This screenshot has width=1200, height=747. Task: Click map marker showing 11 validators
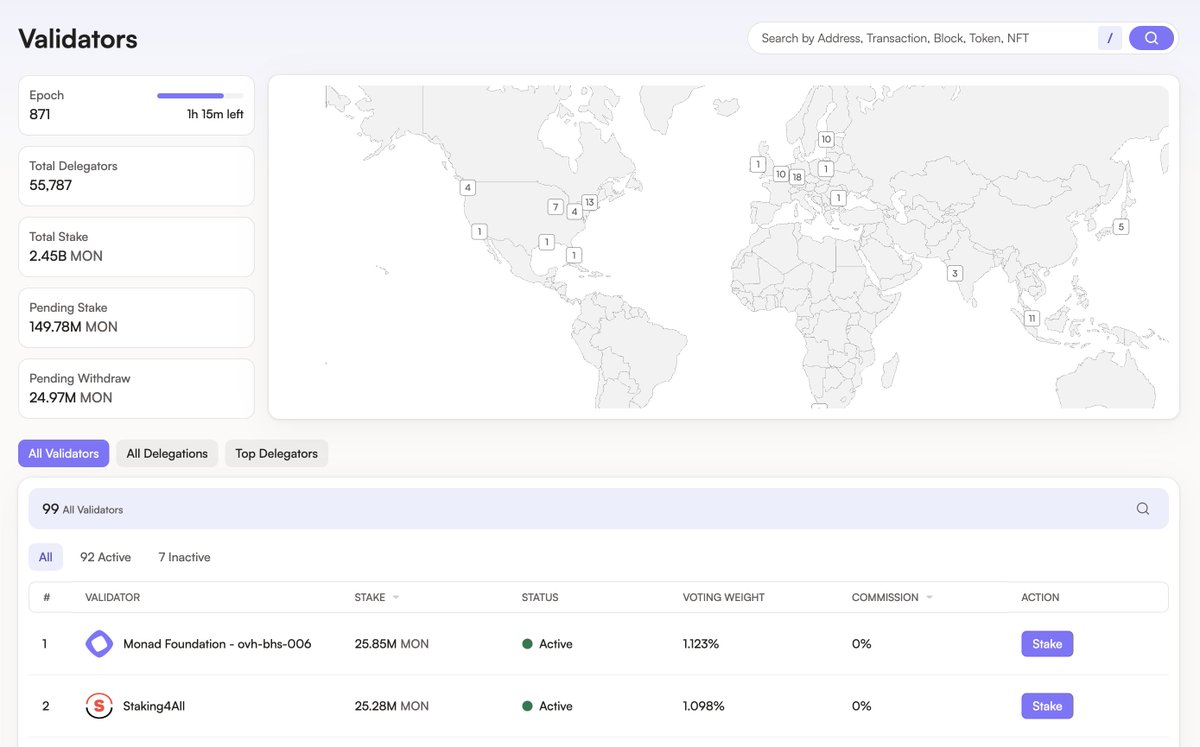tap(1032, 318)
